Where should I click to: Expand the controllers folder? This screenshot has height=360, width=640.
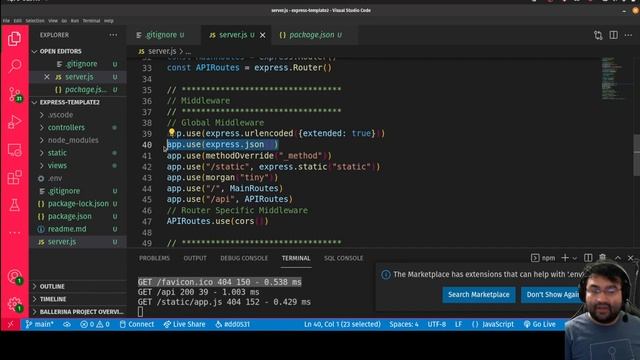66,127
